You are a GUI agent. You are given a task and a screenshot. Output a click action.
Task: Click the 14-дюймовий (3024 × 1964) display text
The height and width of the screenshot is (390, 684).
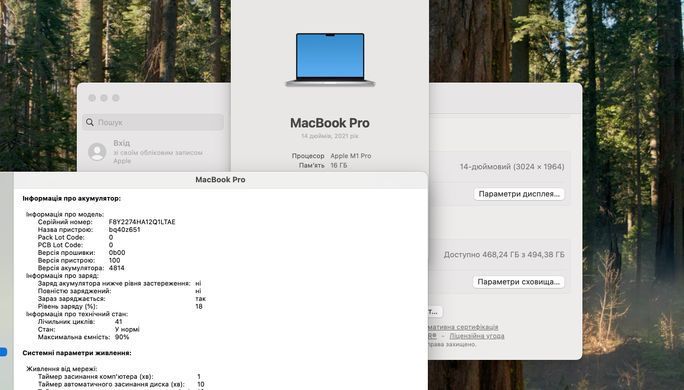(512, 167)
